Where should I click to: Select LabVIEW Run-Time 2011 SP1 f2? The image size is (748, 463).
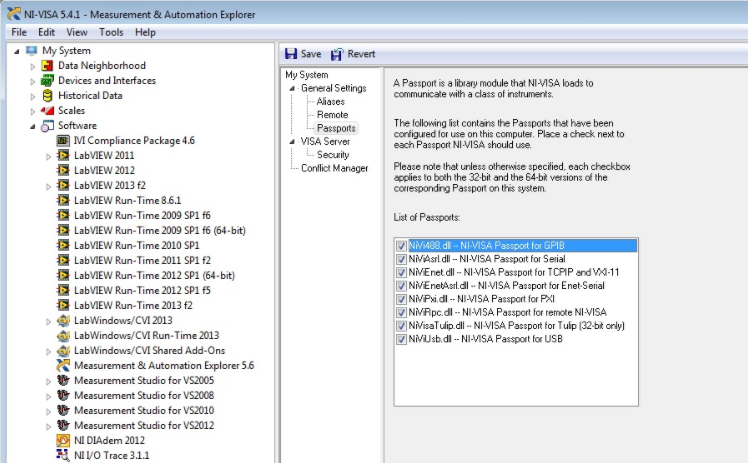pos(142,260)
